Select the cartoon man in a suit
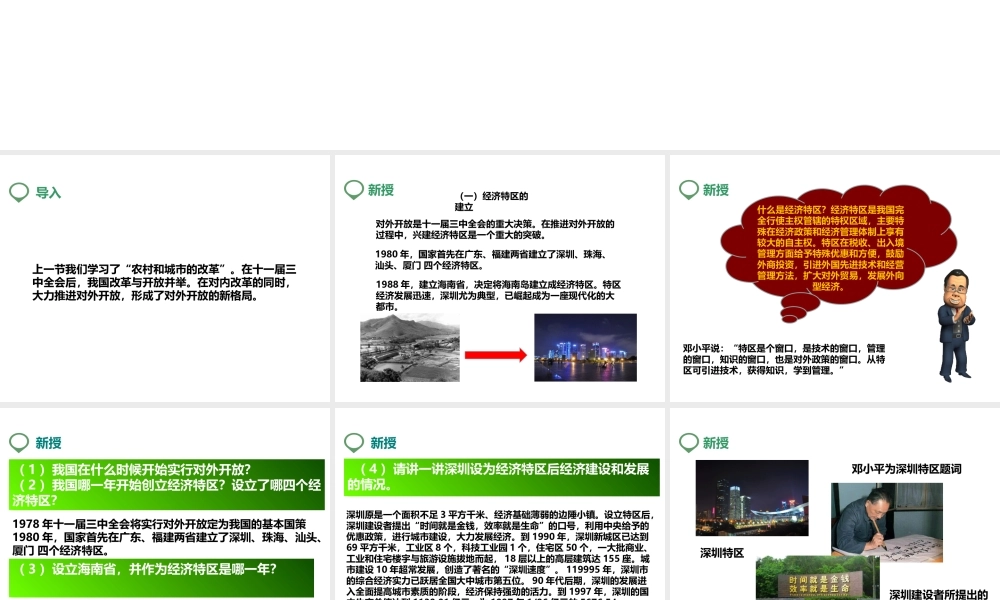Image resolution: width=1000 pixels, height=600 pixels. click(x=955, y=325)
